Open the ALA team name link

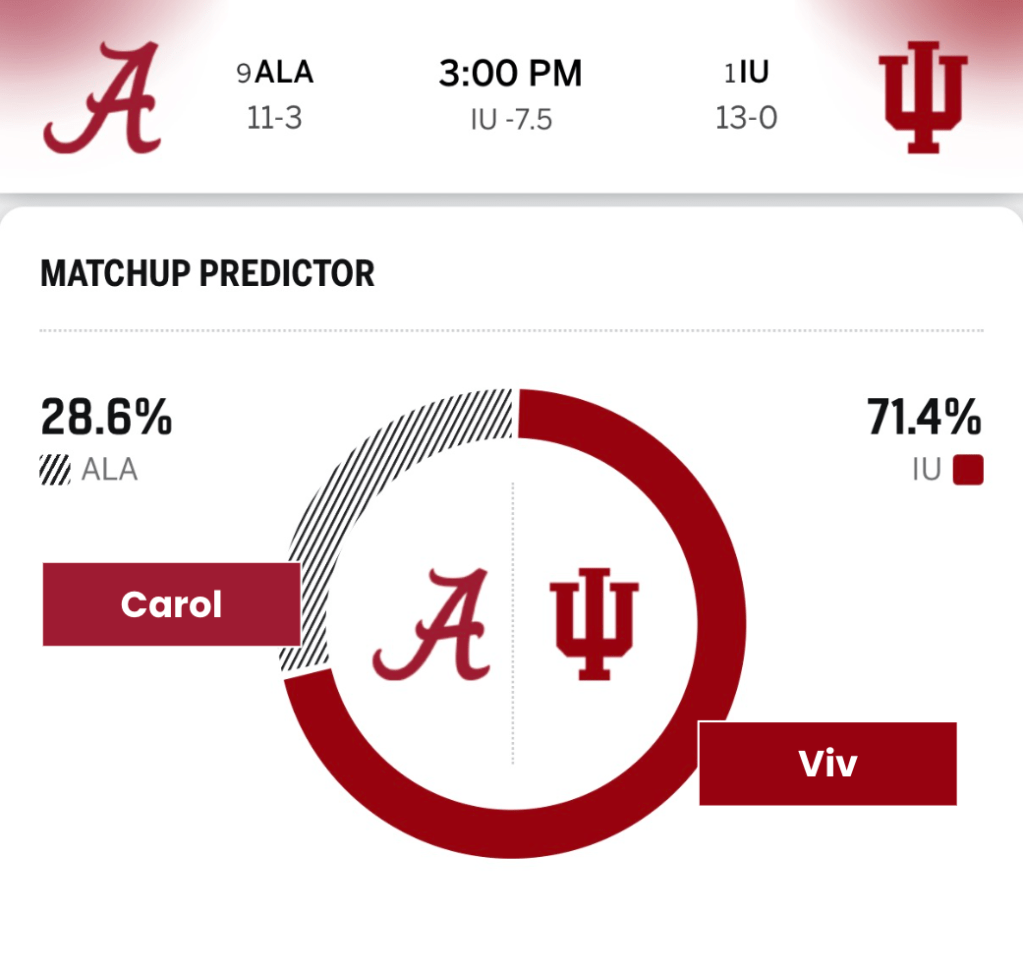[x=284, y=73]
